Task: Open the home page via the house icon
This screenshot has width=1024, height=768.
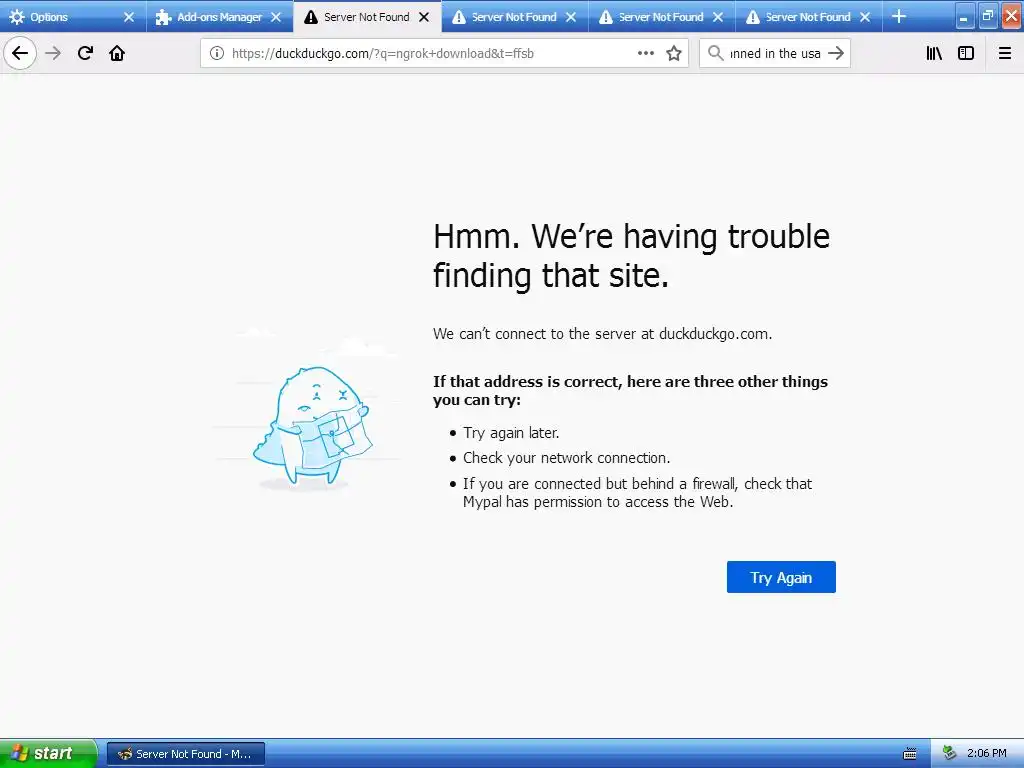Action: tap(117, 53)
